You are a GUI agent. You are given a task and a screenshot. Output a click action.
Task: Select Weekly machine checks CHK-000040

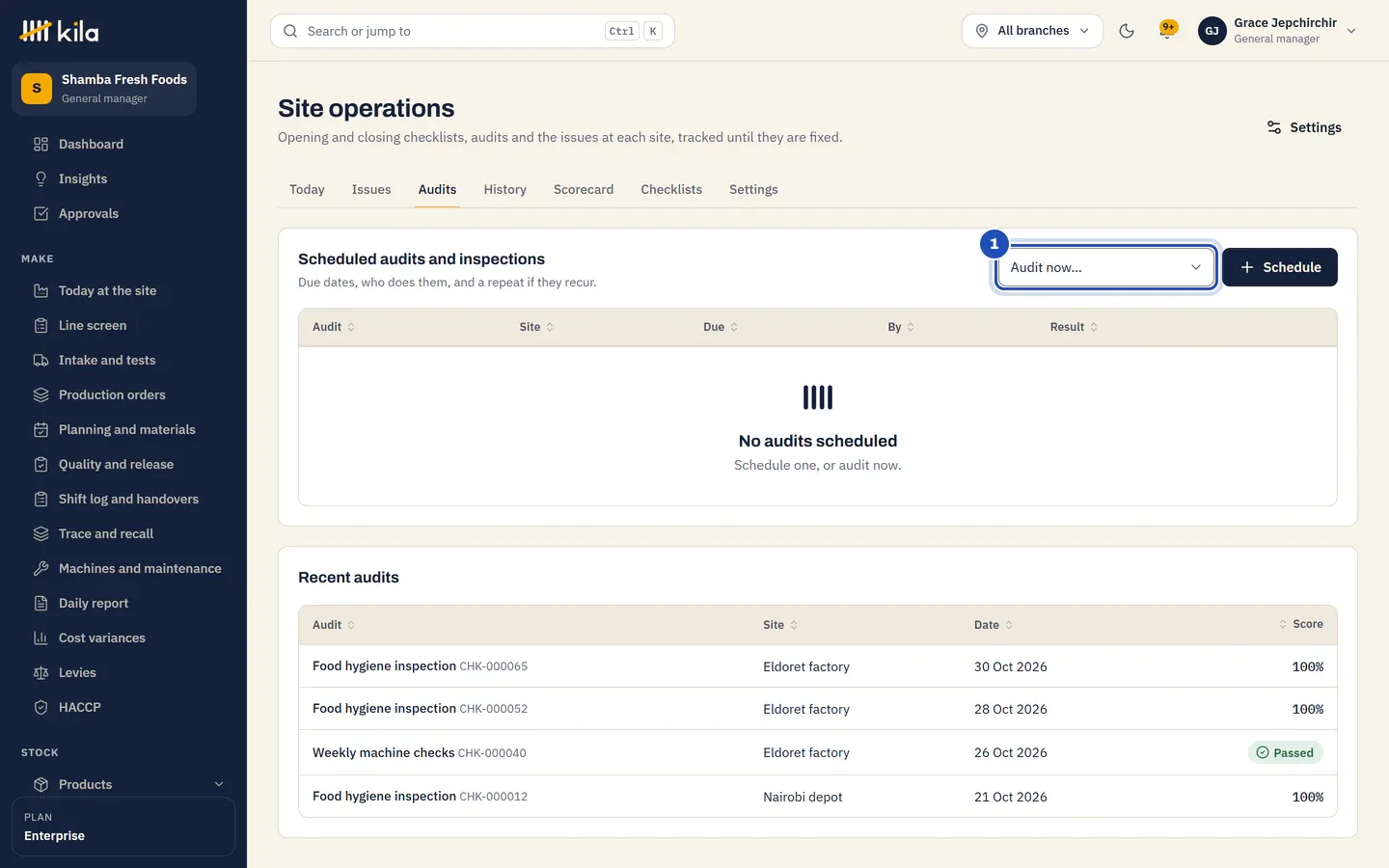point(818,753)
